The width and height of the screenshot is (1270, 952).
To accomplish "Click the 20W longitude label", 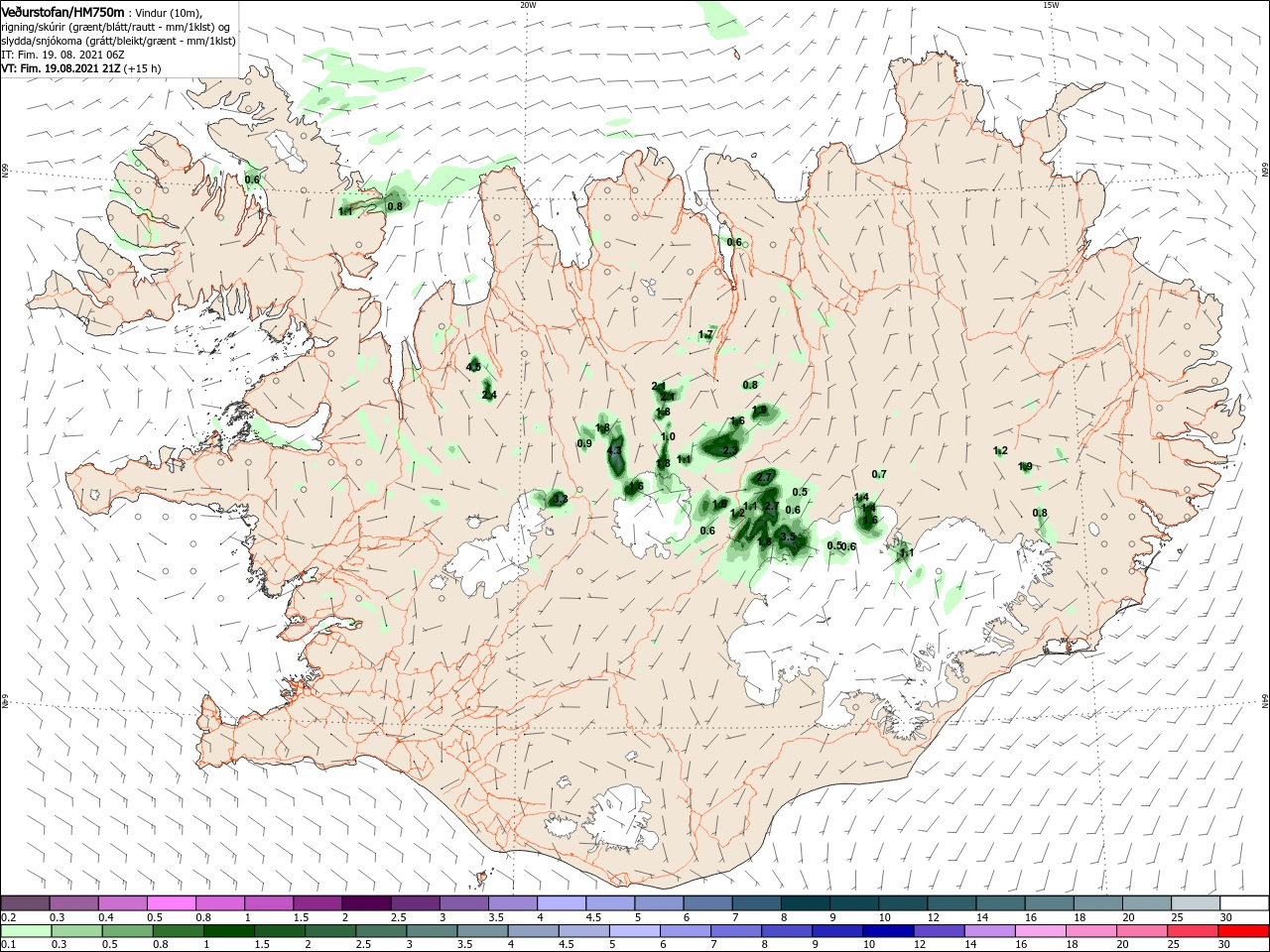I will tap(528, 5).
